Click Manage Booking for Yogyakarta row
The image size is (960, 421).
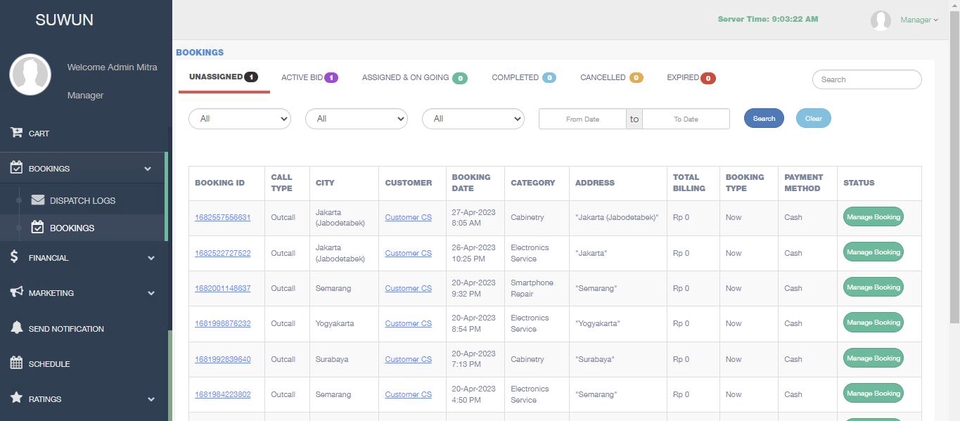[873, 322]
